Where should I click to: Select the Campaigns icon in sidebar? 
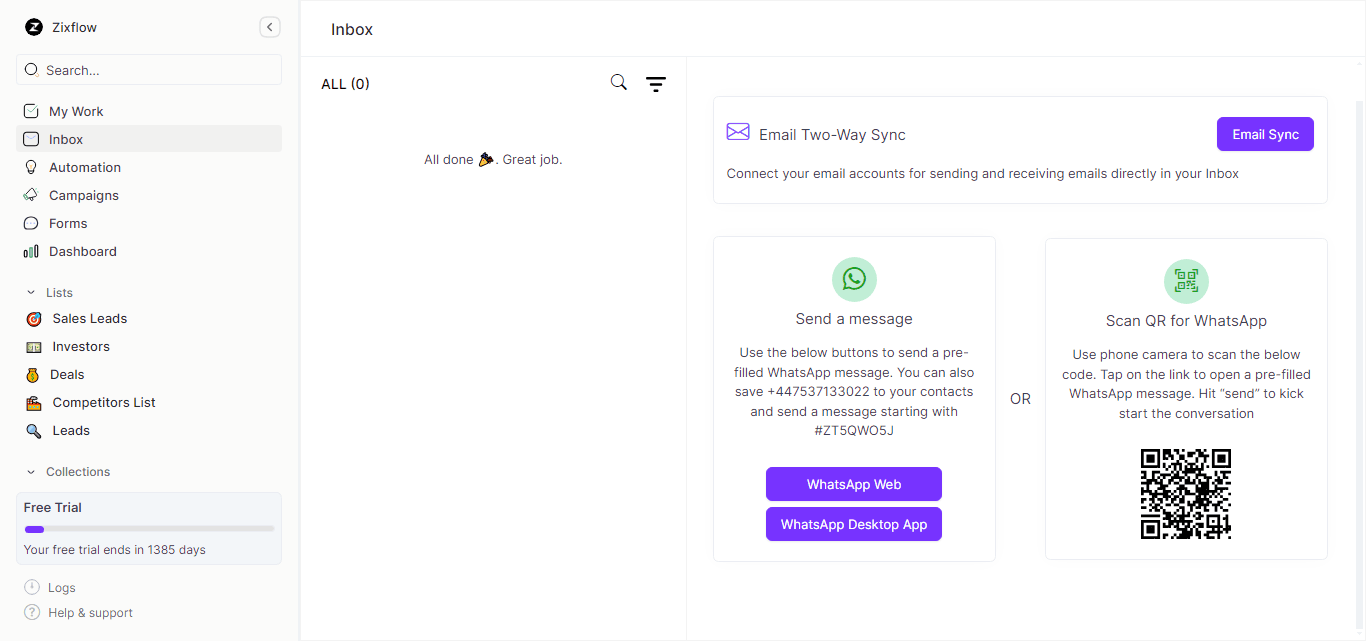tap(33, 195)
